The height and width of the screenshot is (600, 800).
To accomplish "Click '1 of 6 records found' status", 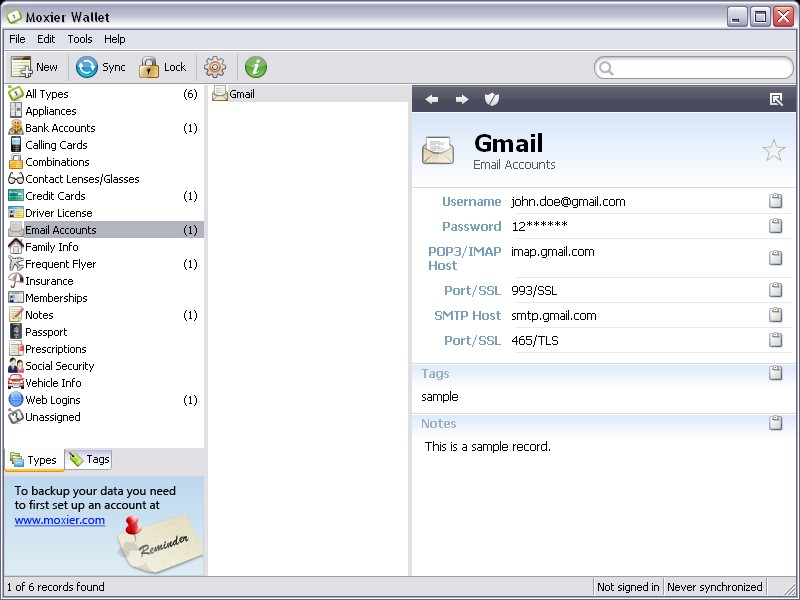I will pyautogui.click(x=56, y=587).
